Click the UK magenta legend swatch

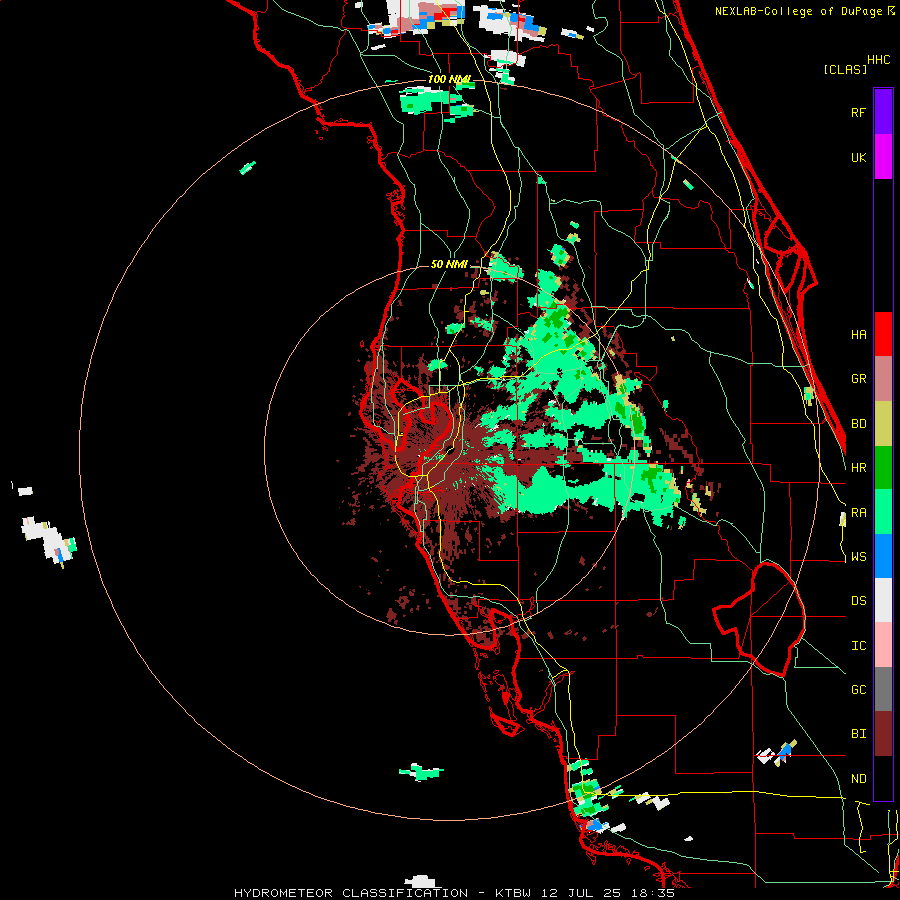[883, 157]
